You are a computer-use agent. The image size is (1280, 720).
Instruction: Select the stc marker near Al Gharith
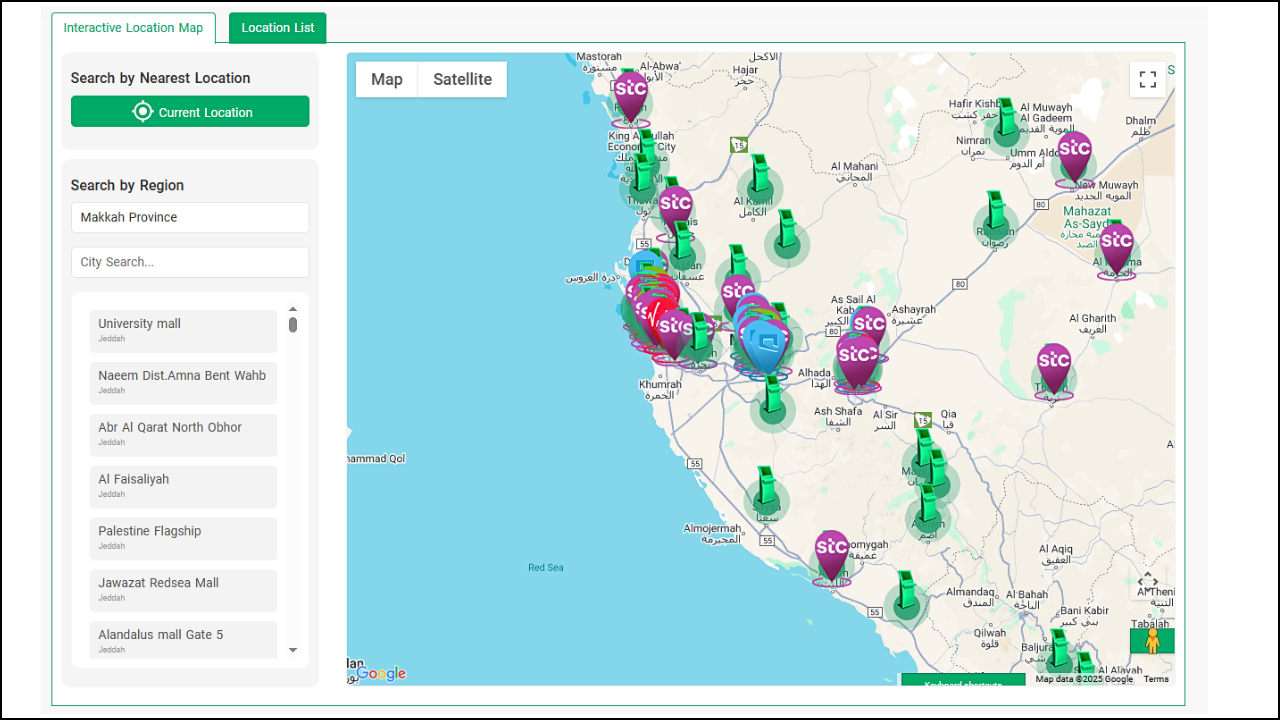(x=1054, y=370)
